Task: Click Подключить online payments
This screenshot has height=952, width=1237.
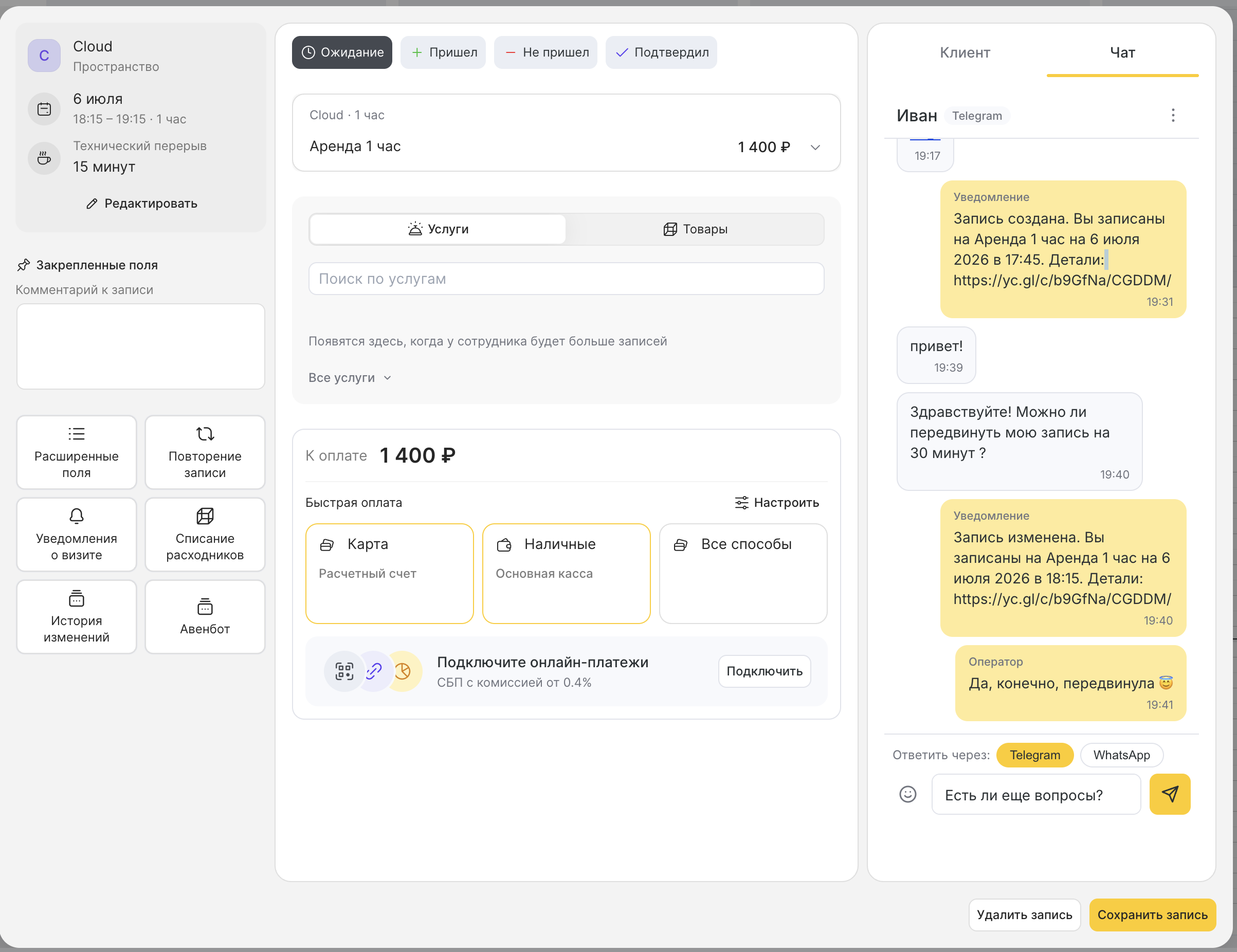Action: (765, 671)
